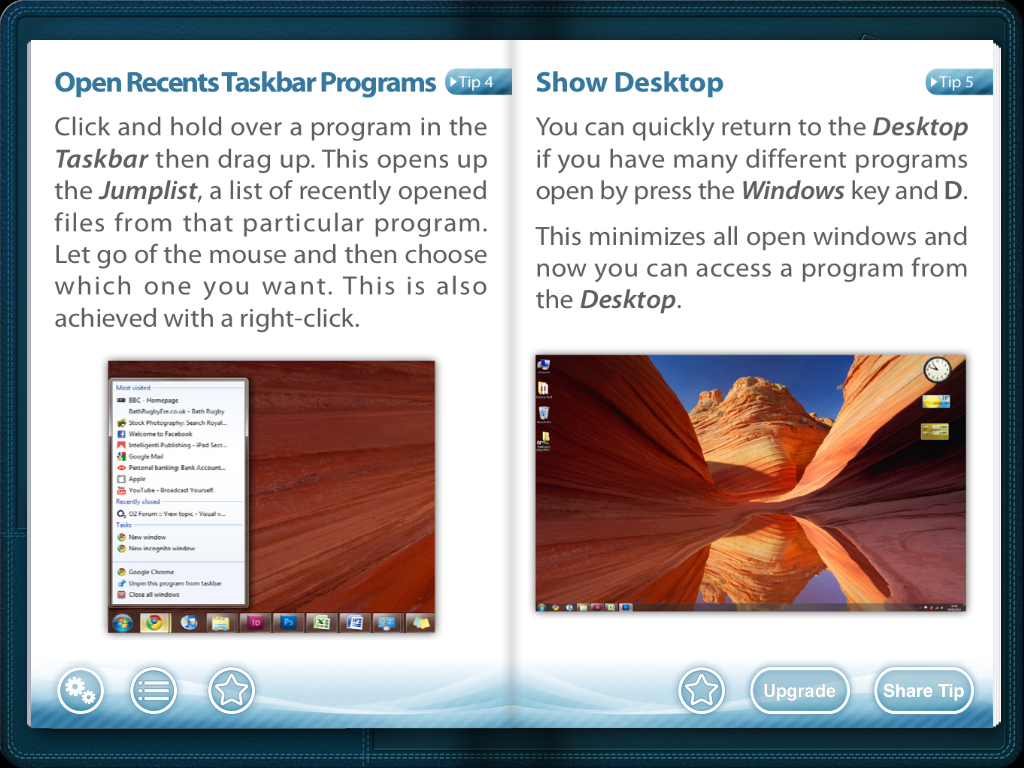1024x768 pixels.
Task: Choose "Close all windows" in the Jumplist
Action: [x=154, y=595]
